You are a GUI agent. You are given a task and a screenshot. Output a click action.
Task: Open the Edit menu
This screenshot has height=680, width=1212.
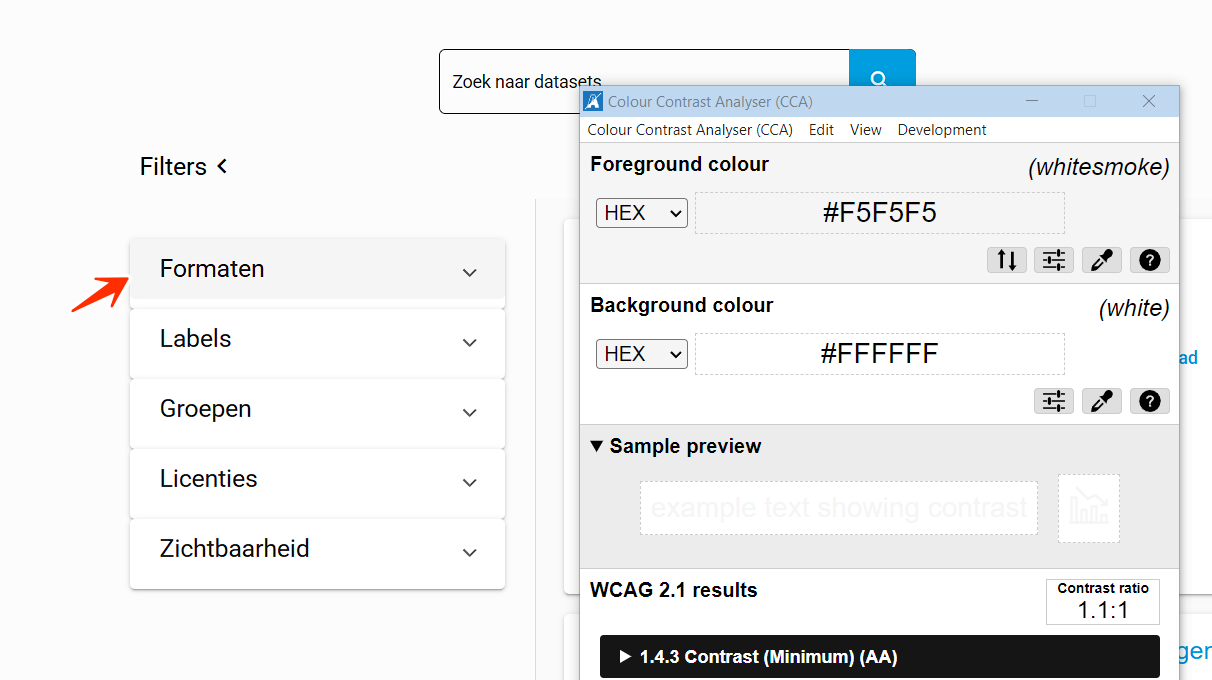[821, 130]
